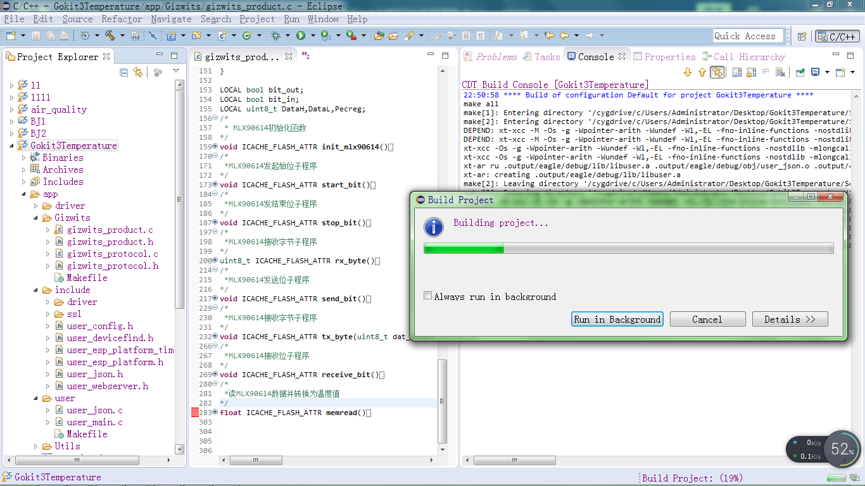Expand the Binaries node
This screenshot has height=486, width=865.
coord(24,158)
